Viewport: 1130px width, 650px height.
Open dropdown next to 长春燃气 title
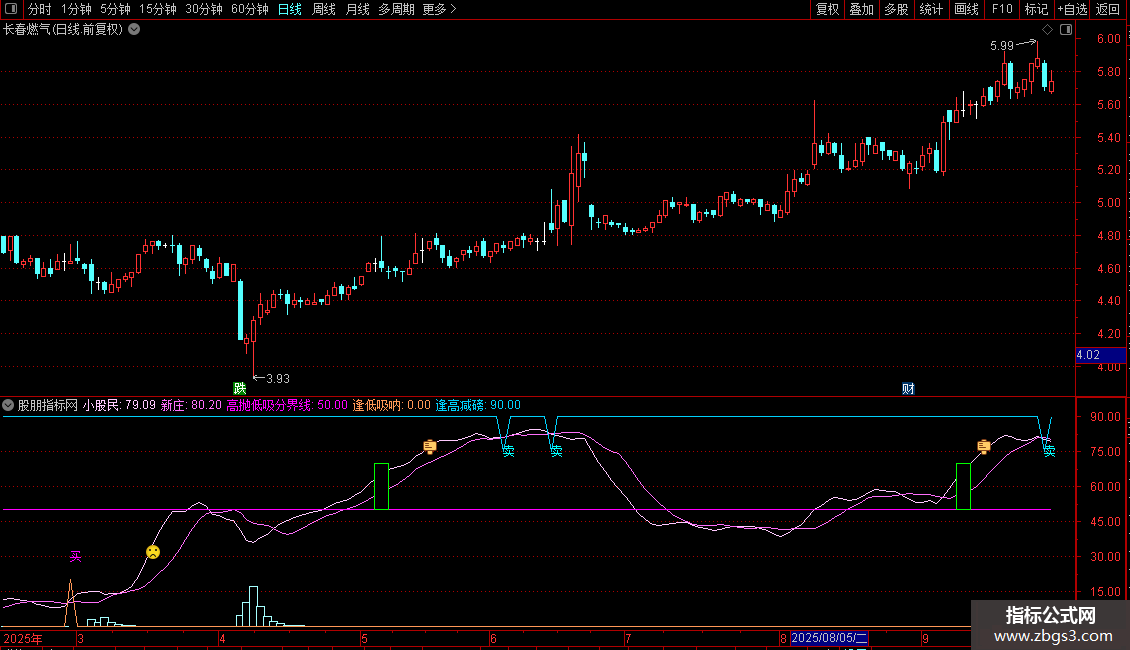click(x=134, y=30)
